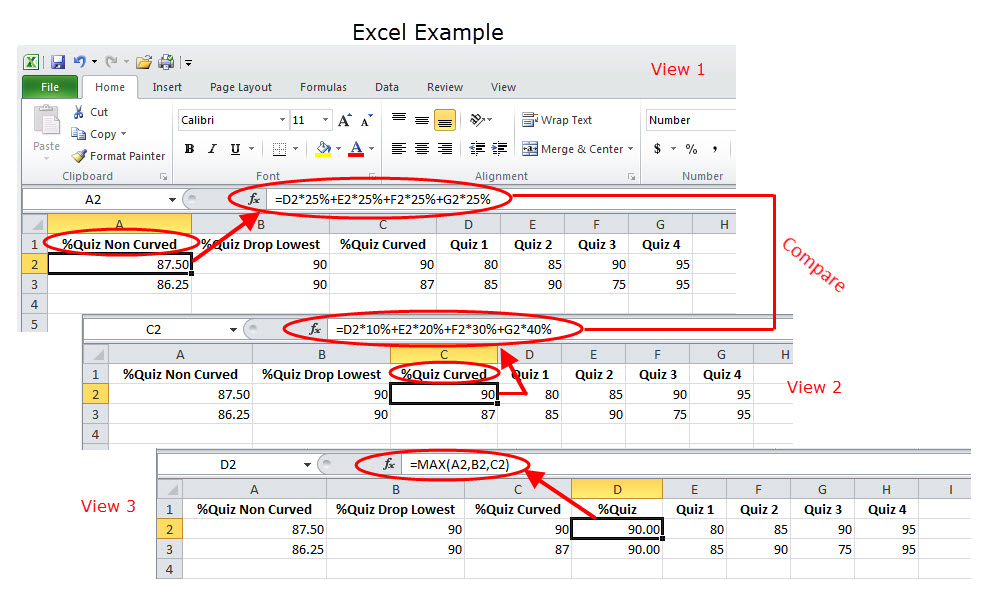Open the File tab
Image resolution: width=1000 pixels, height=600 pixels.
[x=50, y=87]
